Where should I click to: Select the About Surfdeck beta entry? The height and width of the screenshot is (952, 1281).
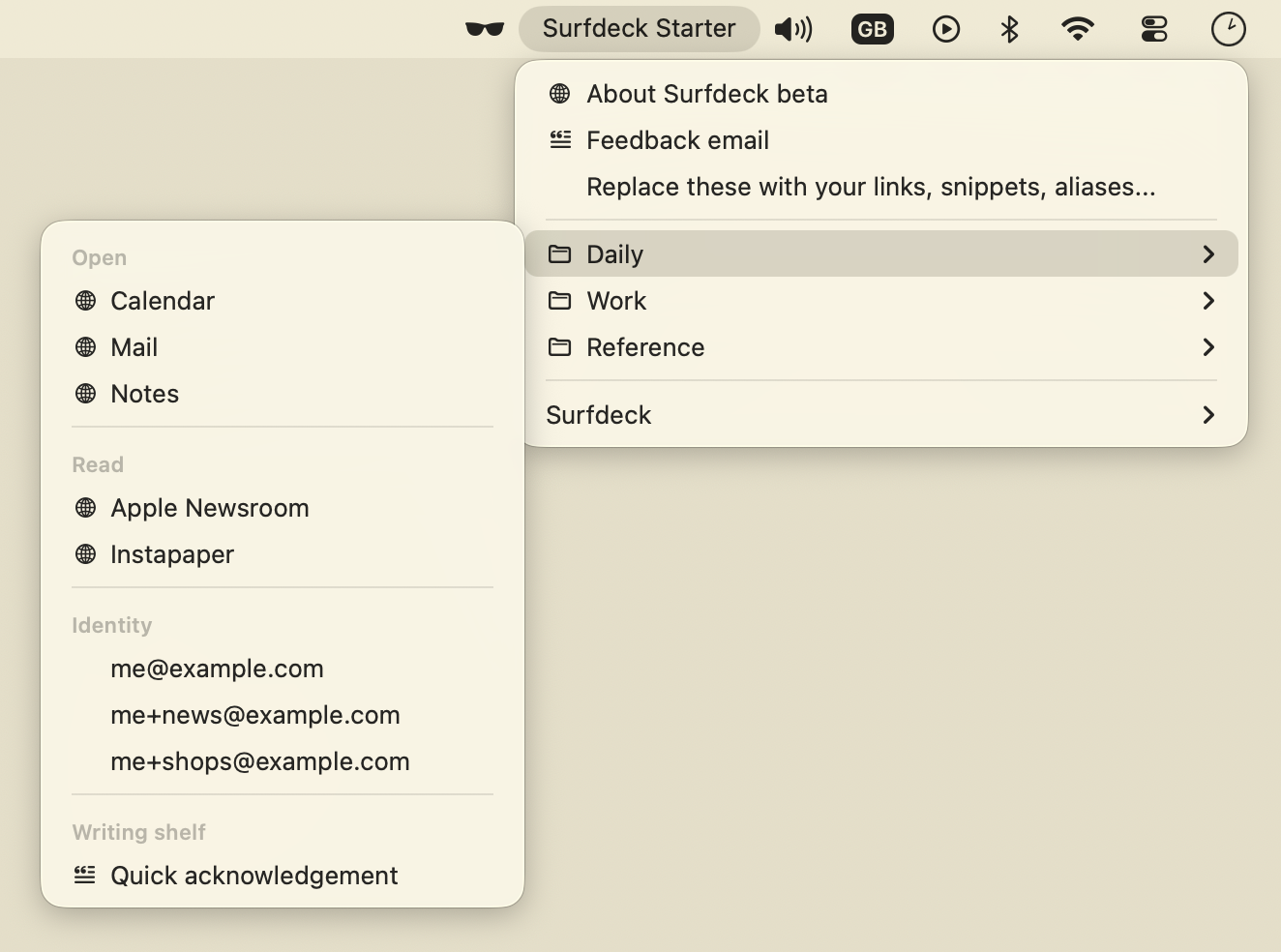pos(881,94)
